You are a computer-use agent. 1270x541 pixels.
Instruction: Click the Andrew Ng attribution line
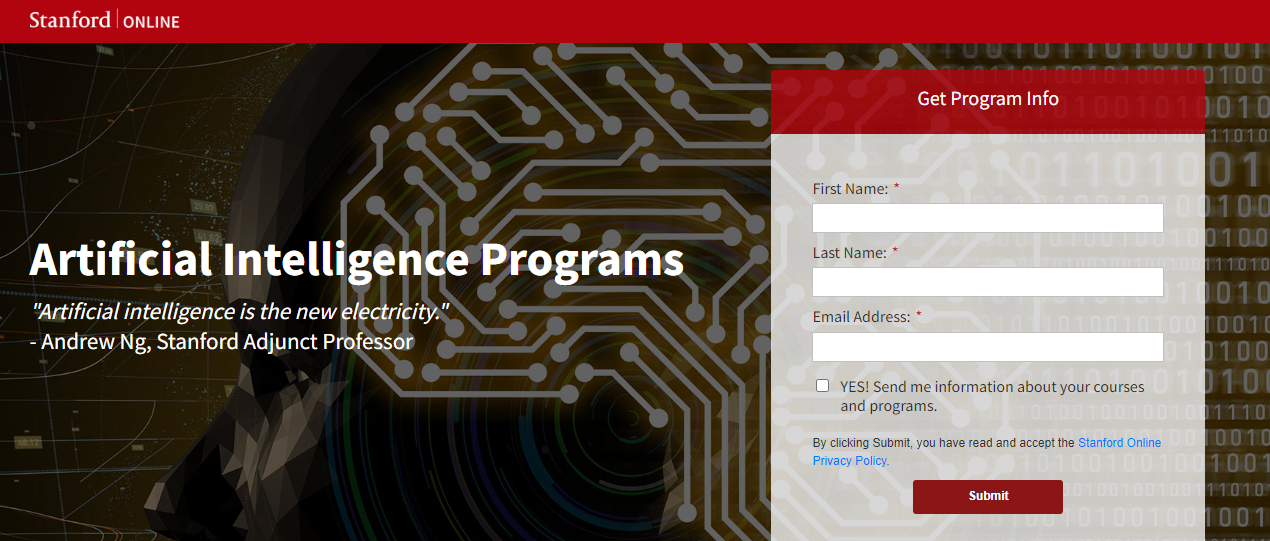[x=221, y=342]
